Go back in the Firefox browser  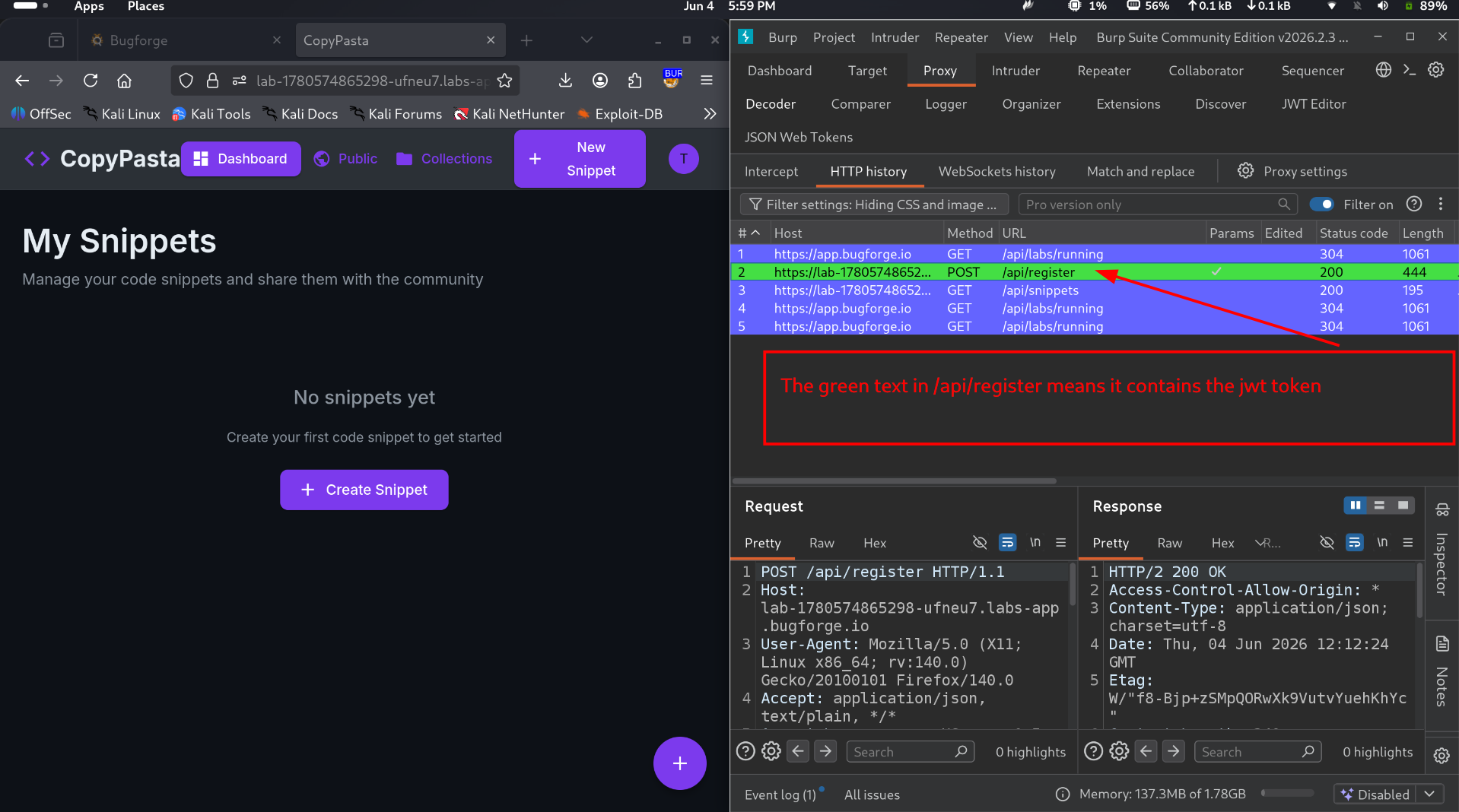pos(22,81)
